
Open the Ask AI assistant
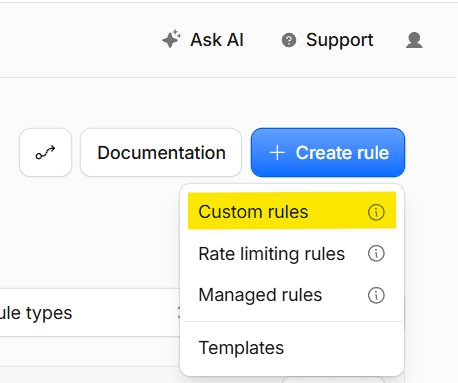tap(203, 40)
